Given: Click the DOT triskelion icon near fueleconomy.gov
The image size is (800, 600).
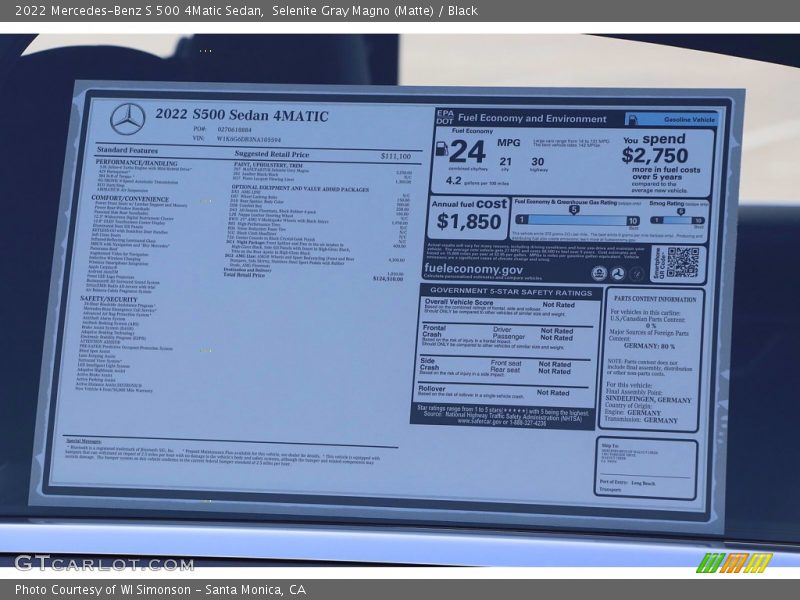Looking at the screenshot, I should pos(618,272).
